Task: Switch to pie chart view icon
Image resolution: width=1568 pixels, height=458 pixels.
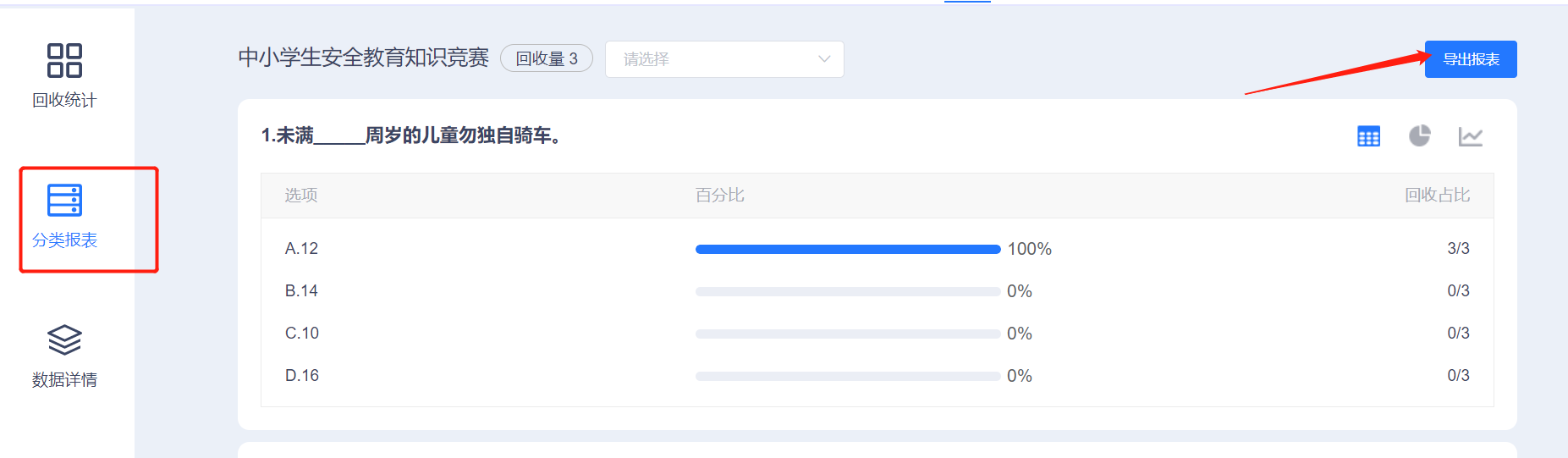Action: [x=1419, y=135]
